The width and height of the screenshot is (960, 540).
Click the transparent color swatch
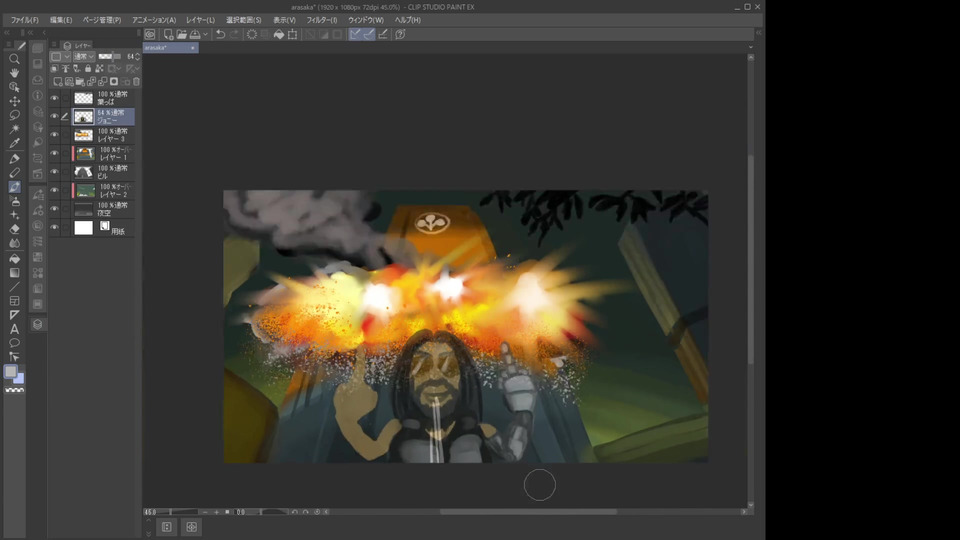[x=14, y=390]
